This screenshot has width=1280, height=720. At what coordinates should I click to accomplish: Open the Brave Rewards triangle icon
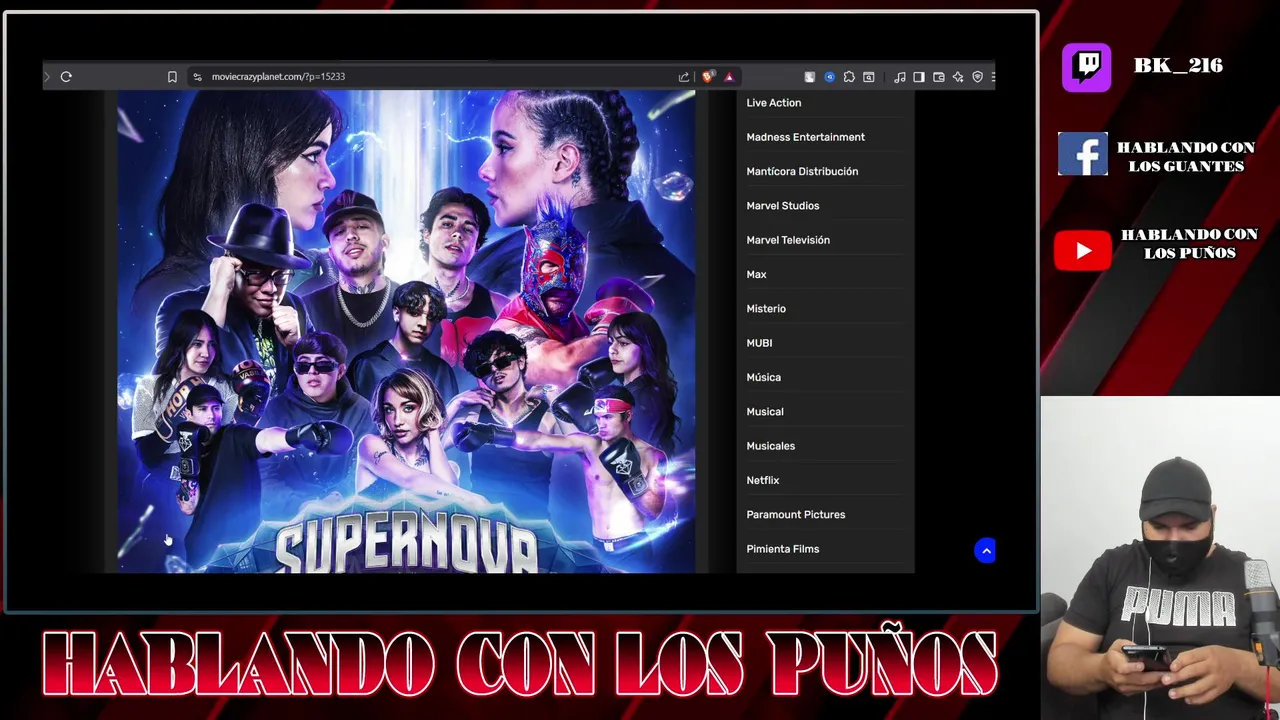pyautogui.click(x=729, y=77)
